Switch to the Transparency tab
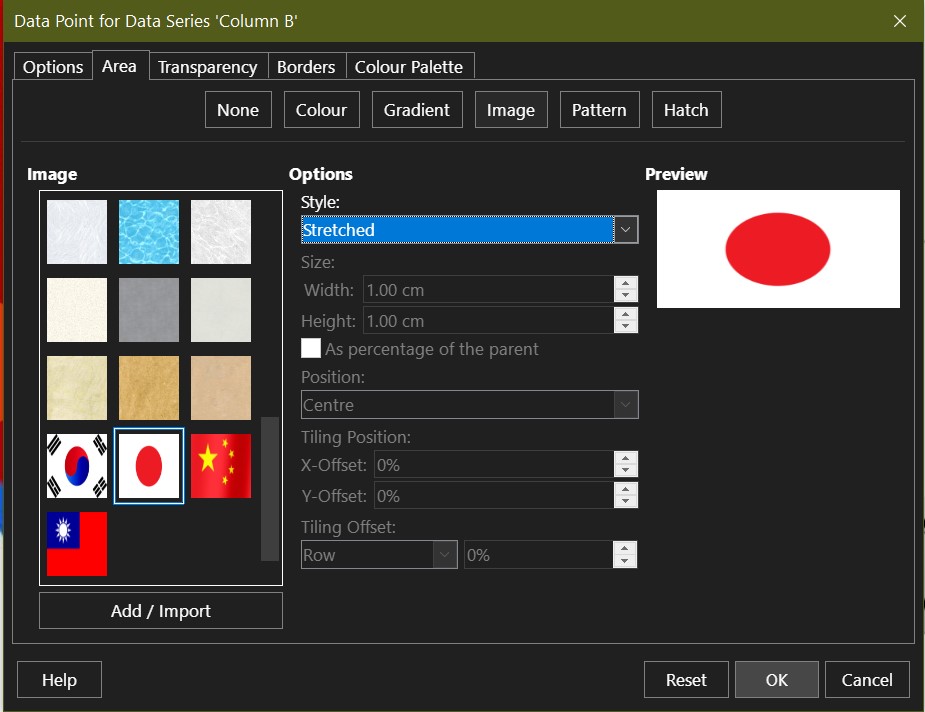 coord(207,67)
